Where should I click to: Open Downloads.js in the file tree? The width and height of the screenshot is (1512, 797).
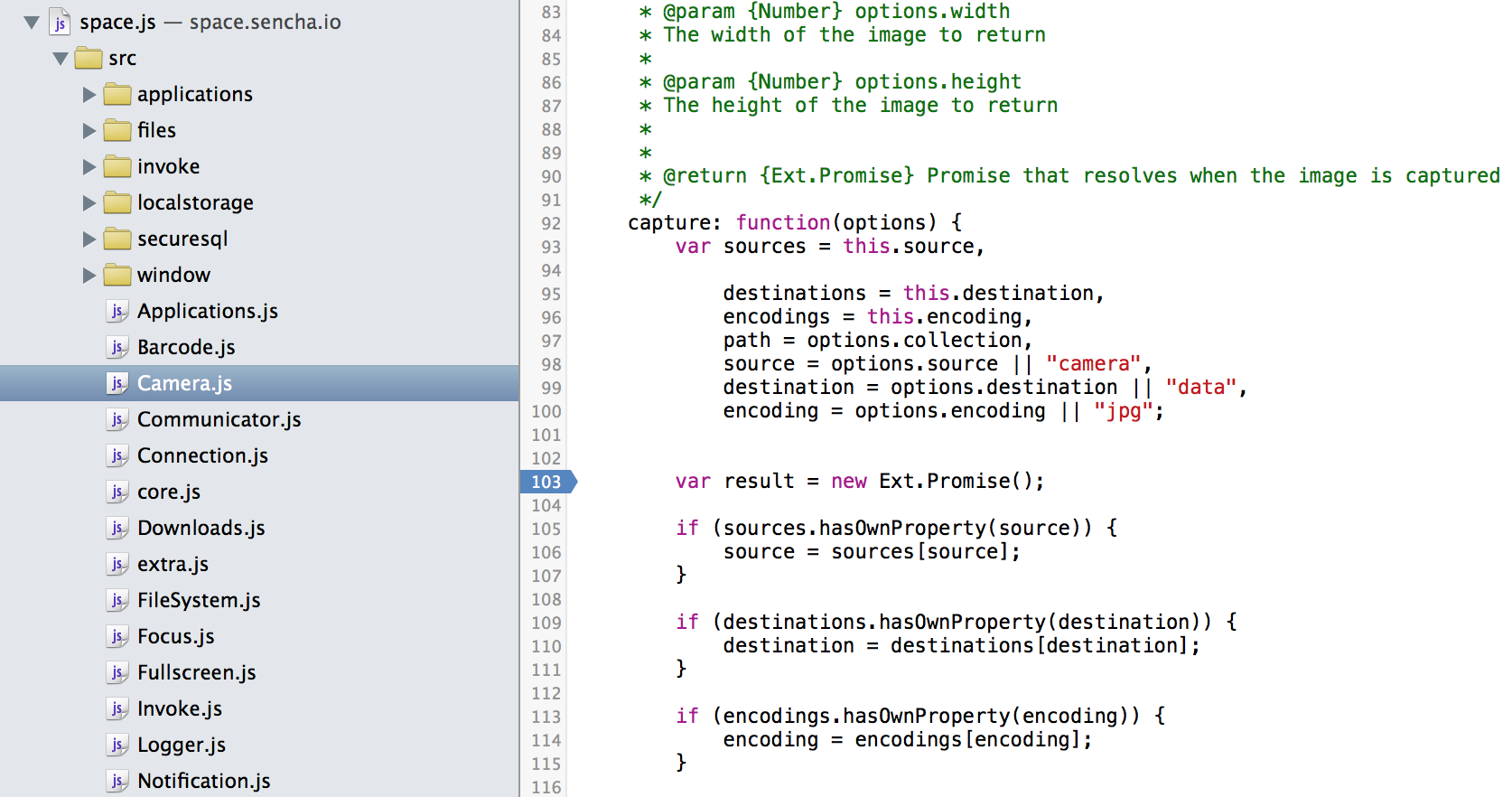pyautogui.click(x=201, y=529)
